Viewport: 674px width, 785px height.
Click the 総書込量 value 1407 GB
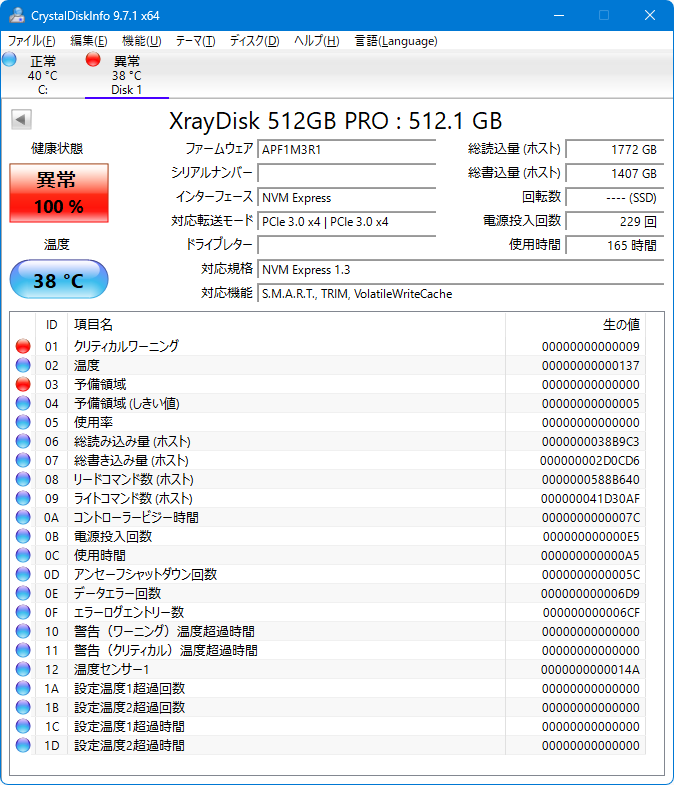[x=615, y=173]
